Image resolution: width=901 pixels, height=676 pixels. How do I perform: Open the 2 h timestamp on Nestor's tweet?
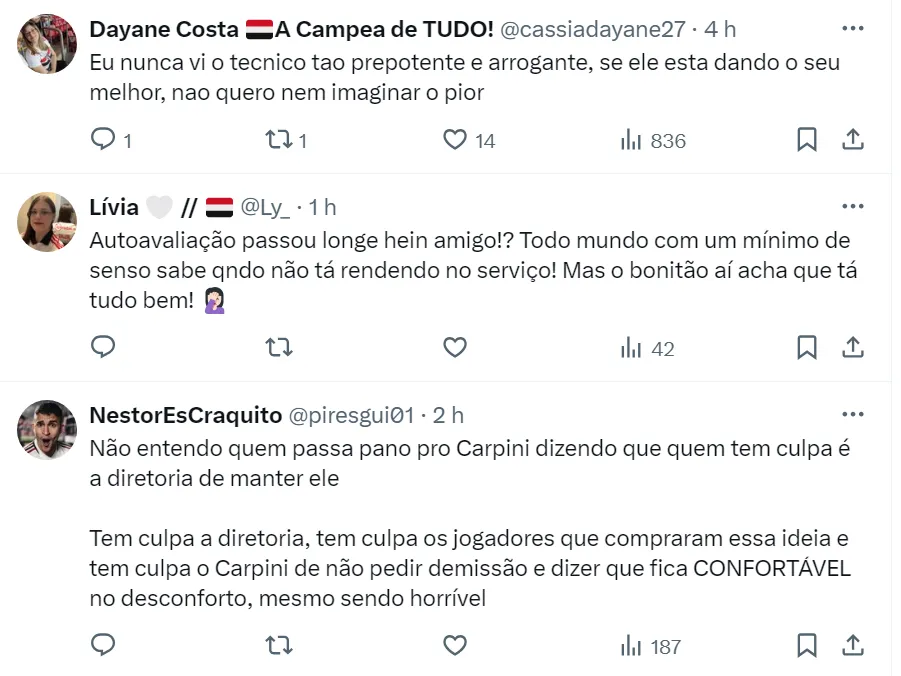pos(448,415)
